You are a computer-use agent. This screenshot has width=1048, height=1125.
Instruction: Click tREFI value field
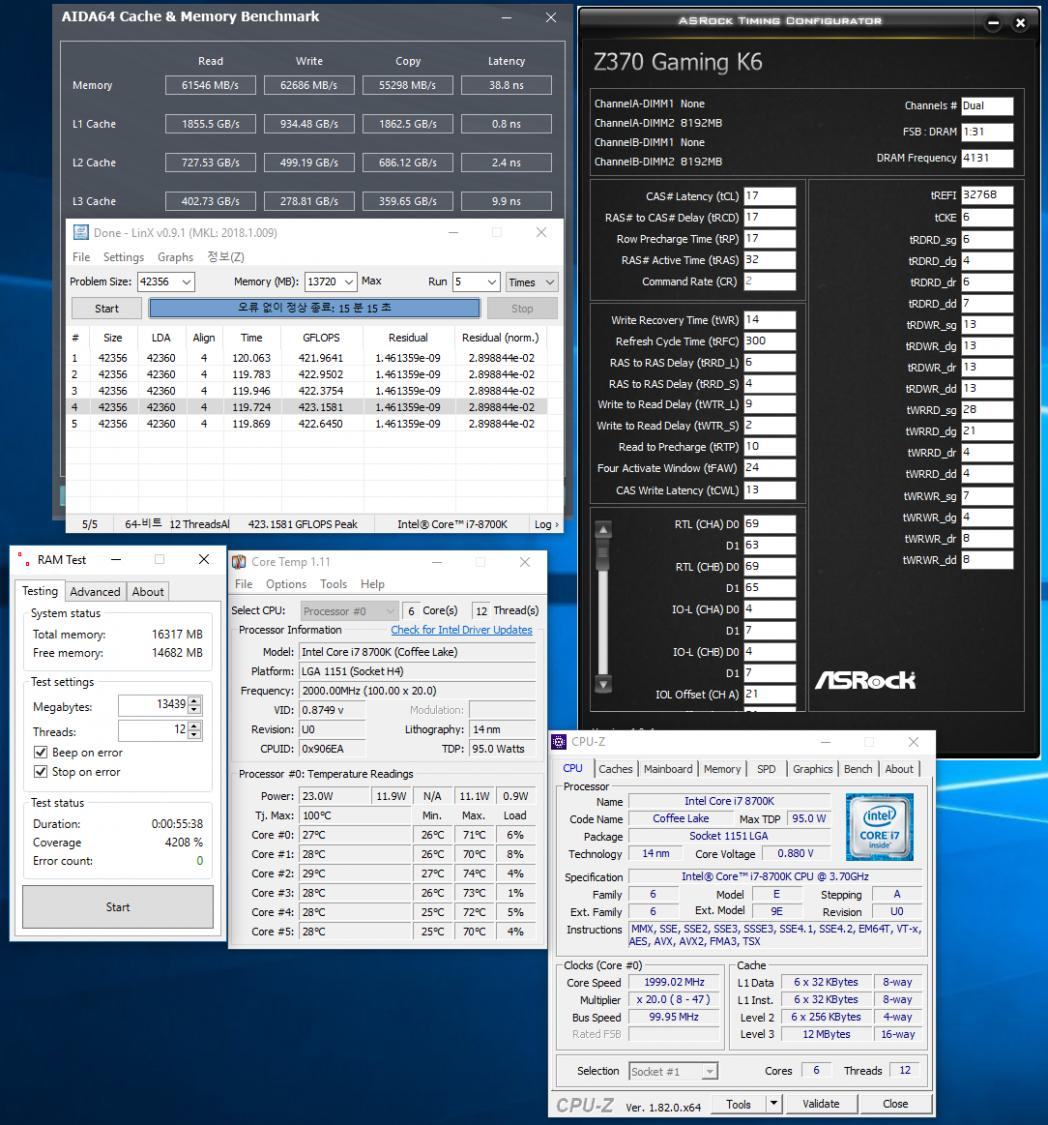[x=987, y=195]
